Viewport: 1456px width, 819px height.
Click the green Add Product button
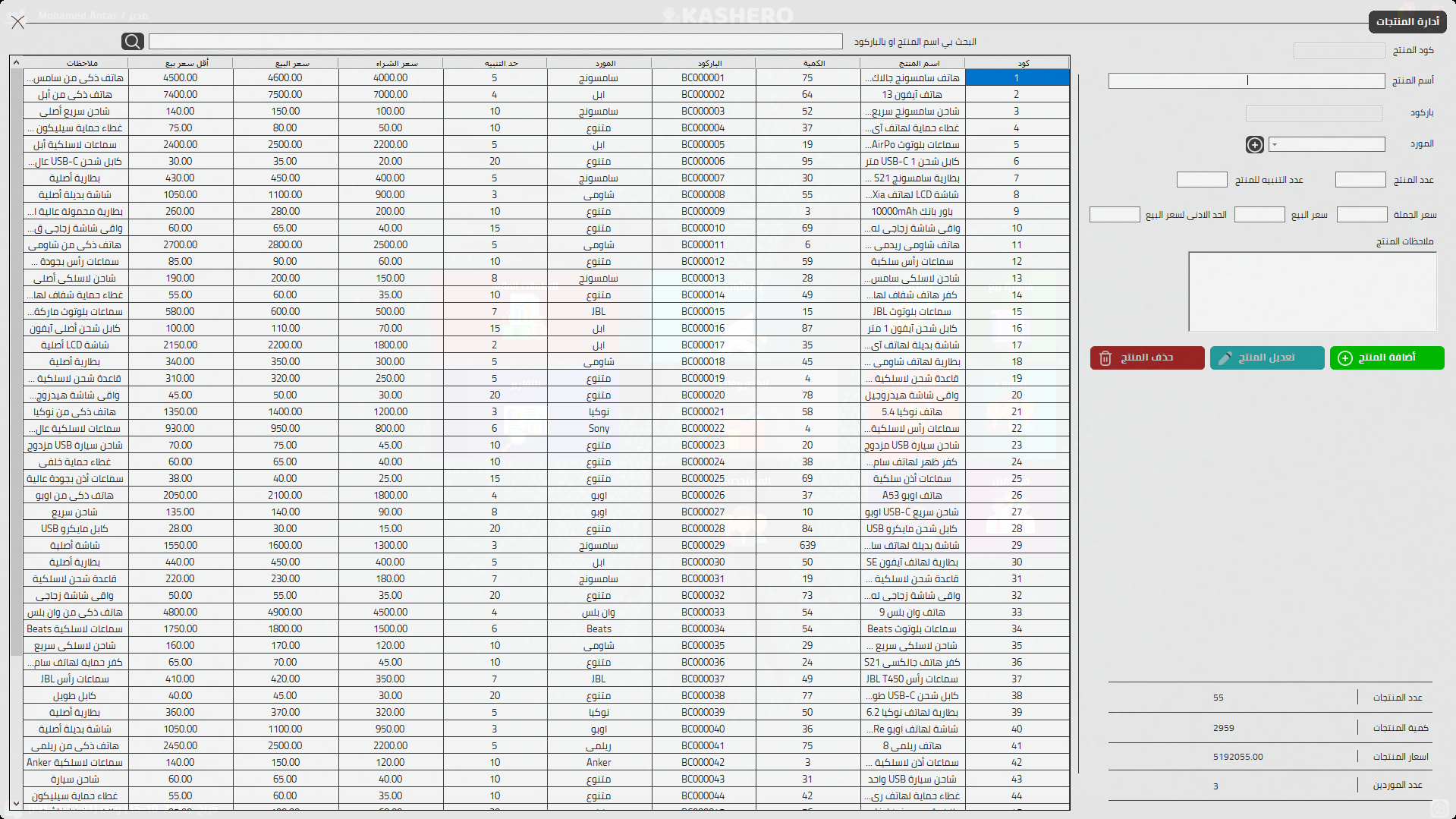(x=1387, y=358)
